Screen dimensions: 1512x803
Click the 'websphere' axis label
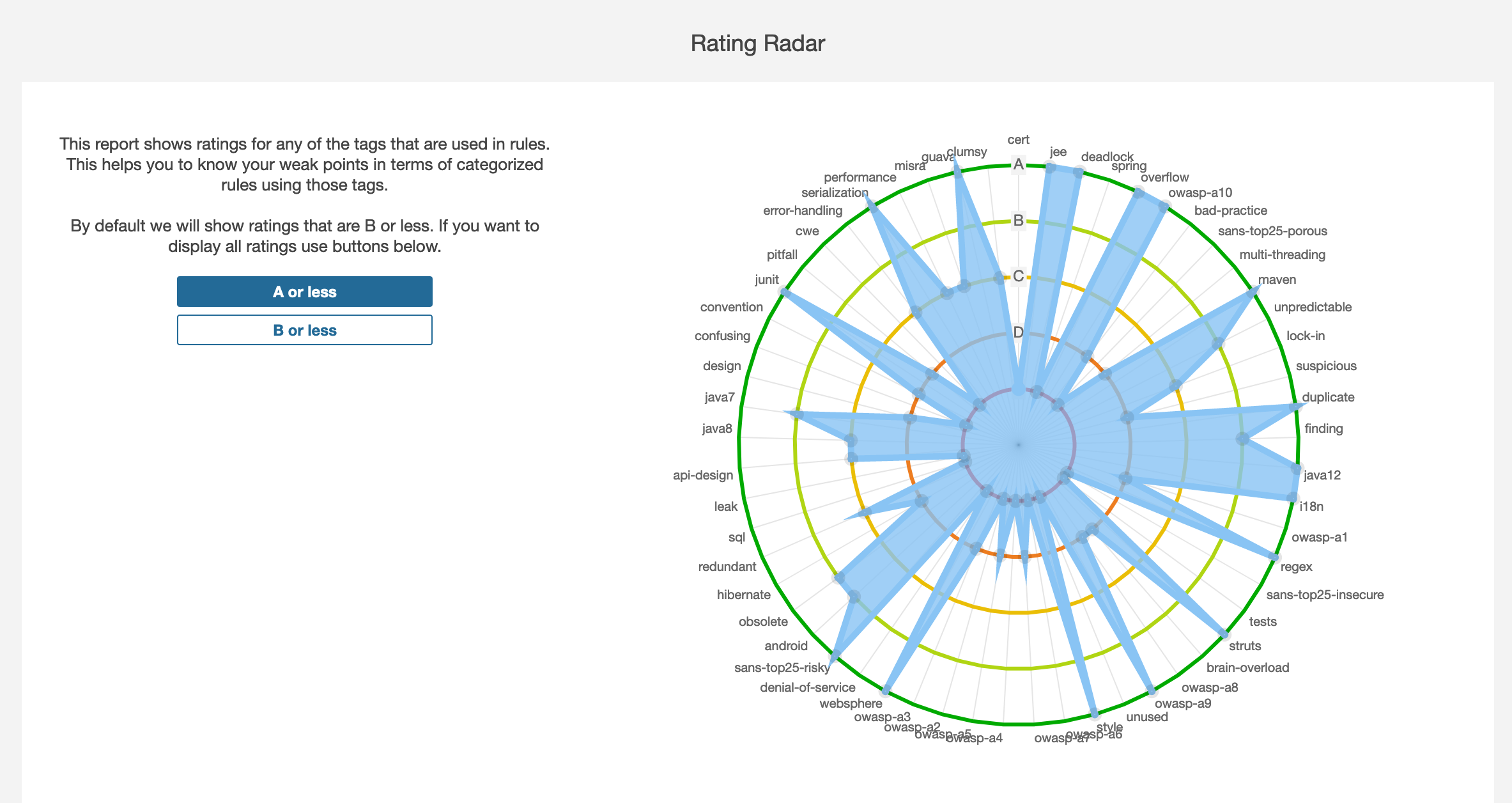[851, 703]
